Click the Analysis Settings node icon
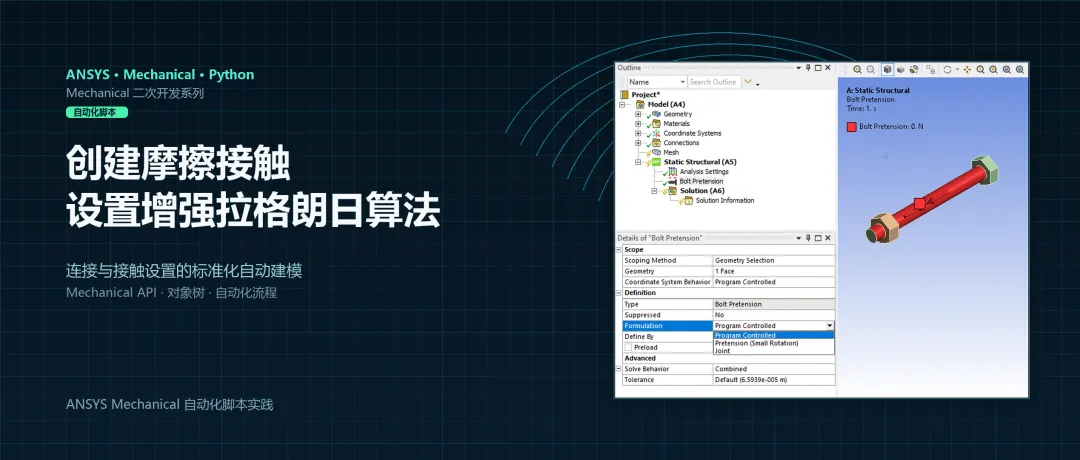This screenshot has height=460, width=1080. coord(673,171)
